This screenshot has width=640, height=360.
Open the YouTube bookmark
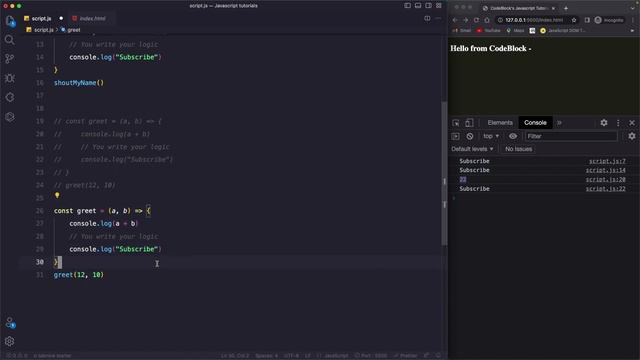pos(488,31)
